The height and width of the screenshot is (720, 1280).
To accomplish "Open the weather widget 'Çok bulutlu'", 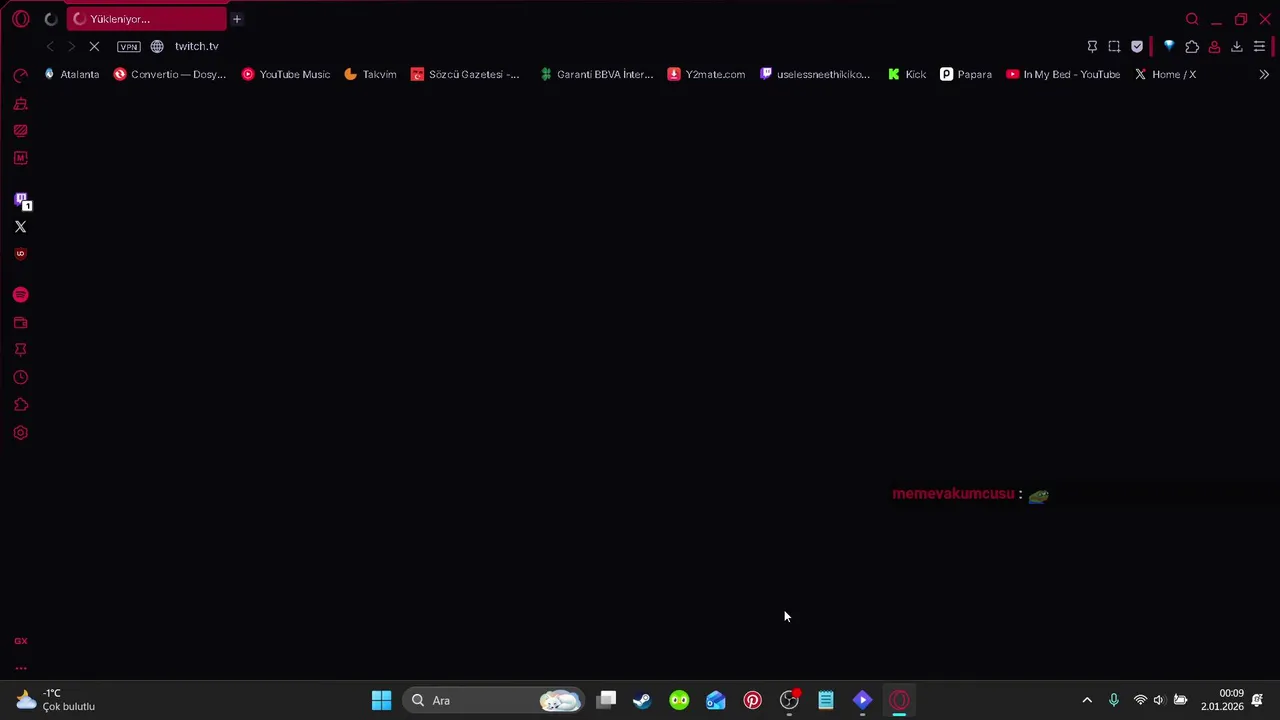I will 55,700.
